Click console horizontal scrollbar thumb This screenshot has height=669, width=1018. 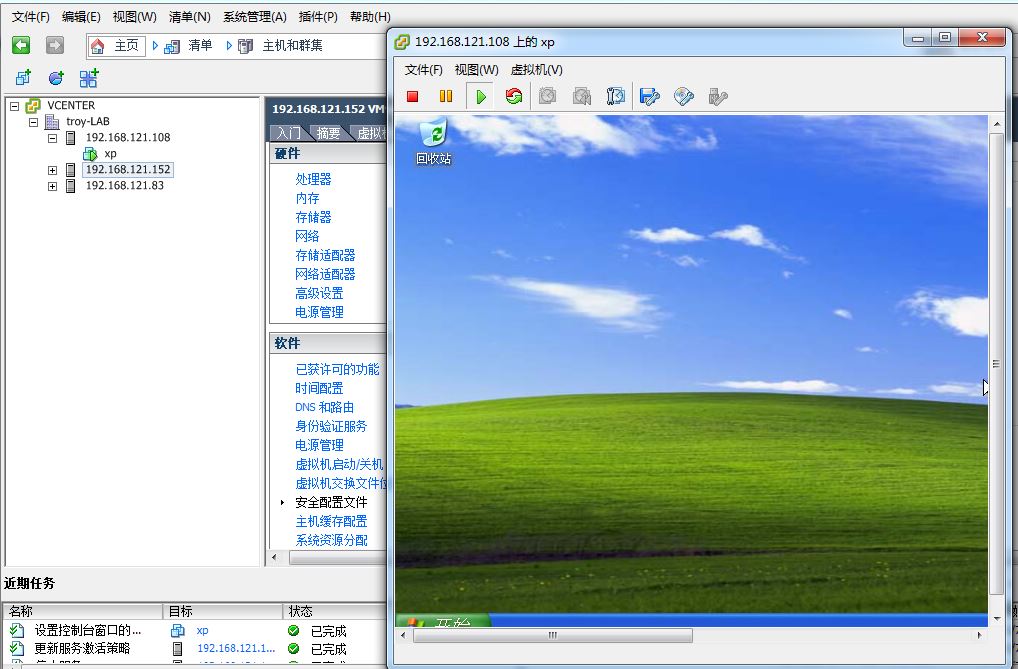[x=552, y=635]
